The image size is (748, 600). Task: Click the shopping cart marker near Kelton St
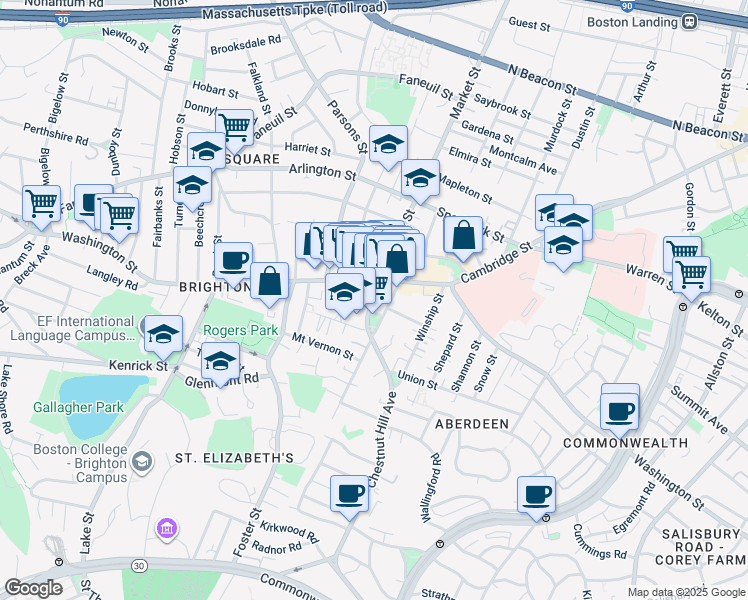coord(691,272)
